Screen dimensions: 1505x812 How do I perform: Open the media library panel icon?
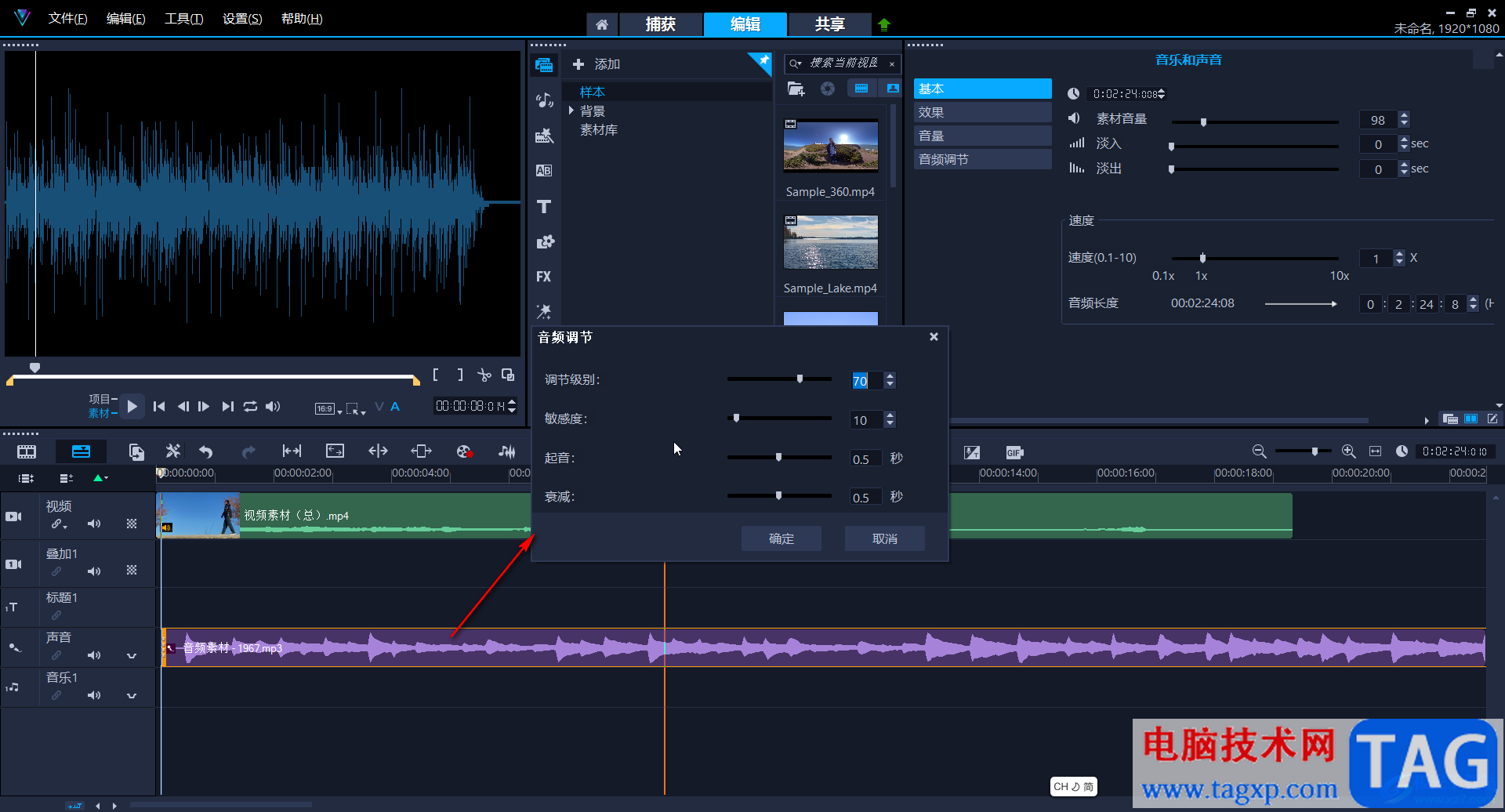pyautogui.click(x=544, y=65)
